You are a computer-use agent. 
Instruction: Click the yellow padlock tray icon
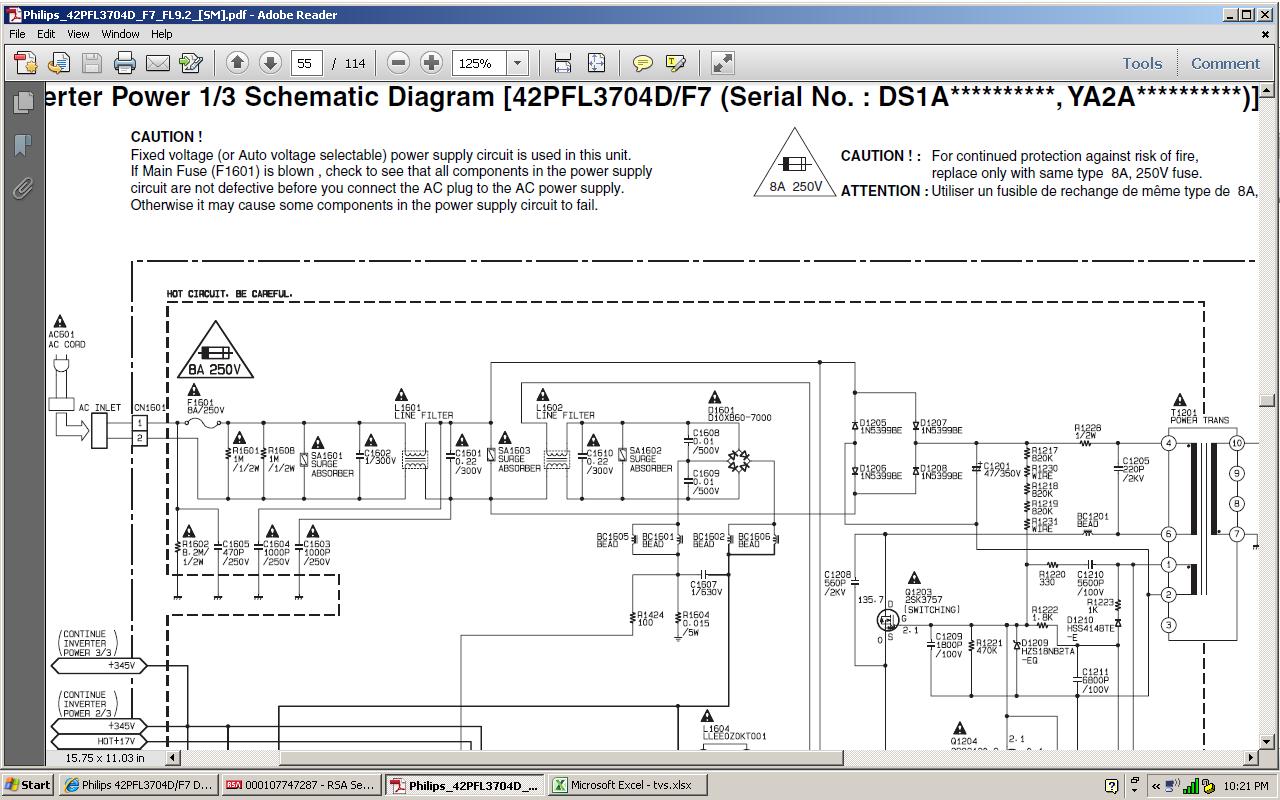pos(1207,785)
